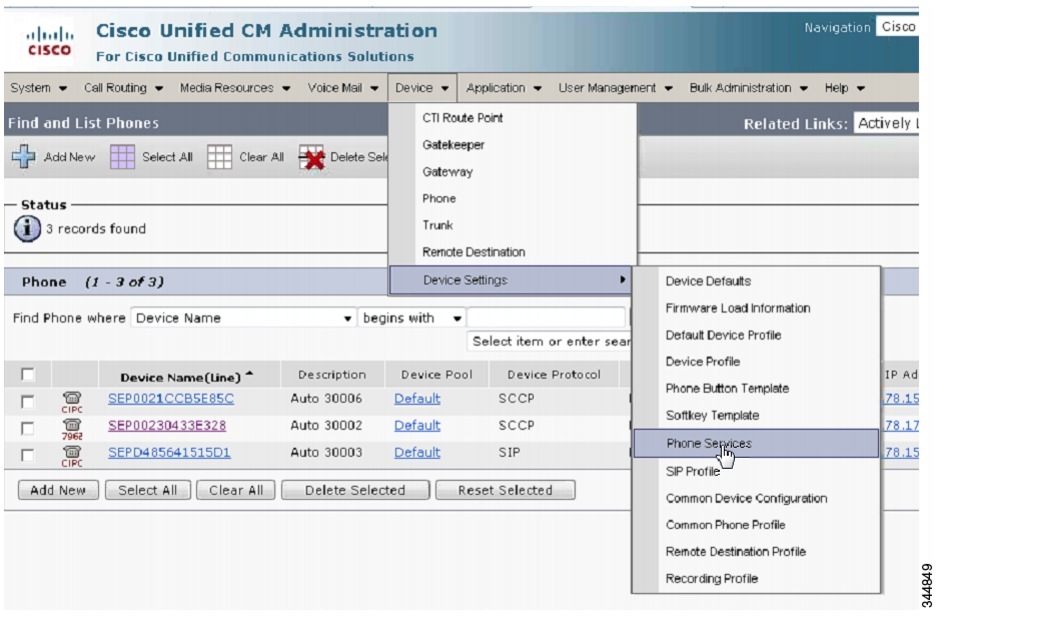
Task: Click the info icon beside 3 records found
Action: pos(27,229)
